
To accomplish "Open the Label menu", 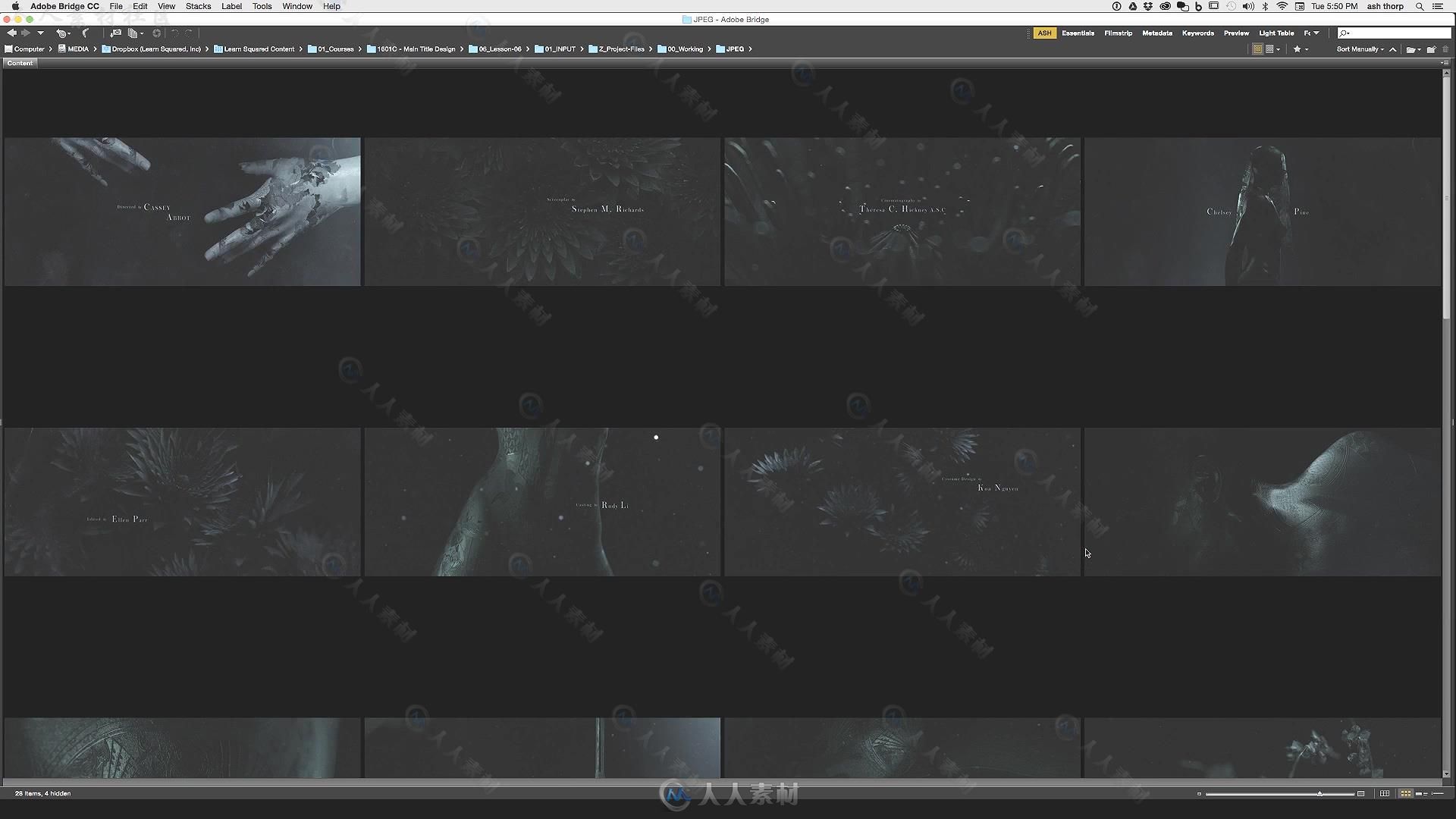I will [x=231, y=6].
